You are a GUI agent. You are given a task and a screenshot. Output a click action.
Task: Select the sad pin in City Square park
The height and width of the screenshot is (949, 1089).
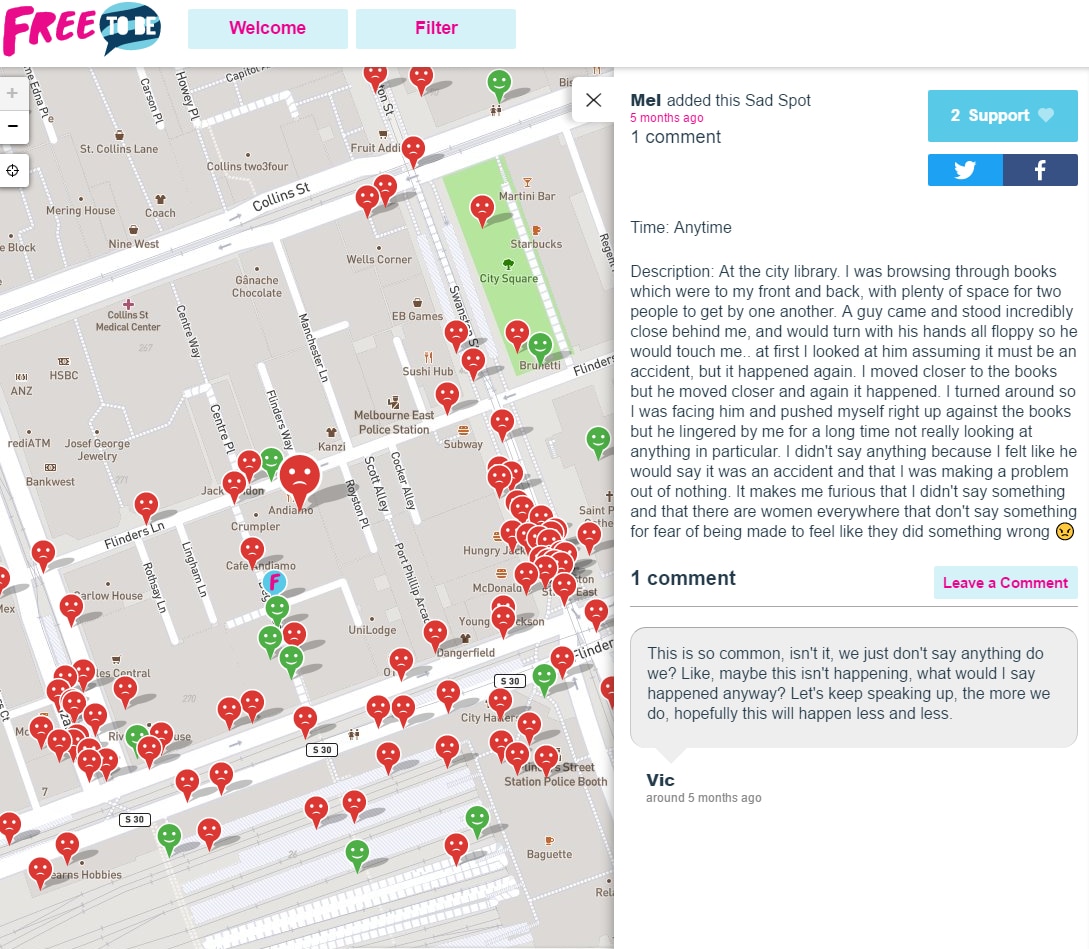(x=481, y=209)
